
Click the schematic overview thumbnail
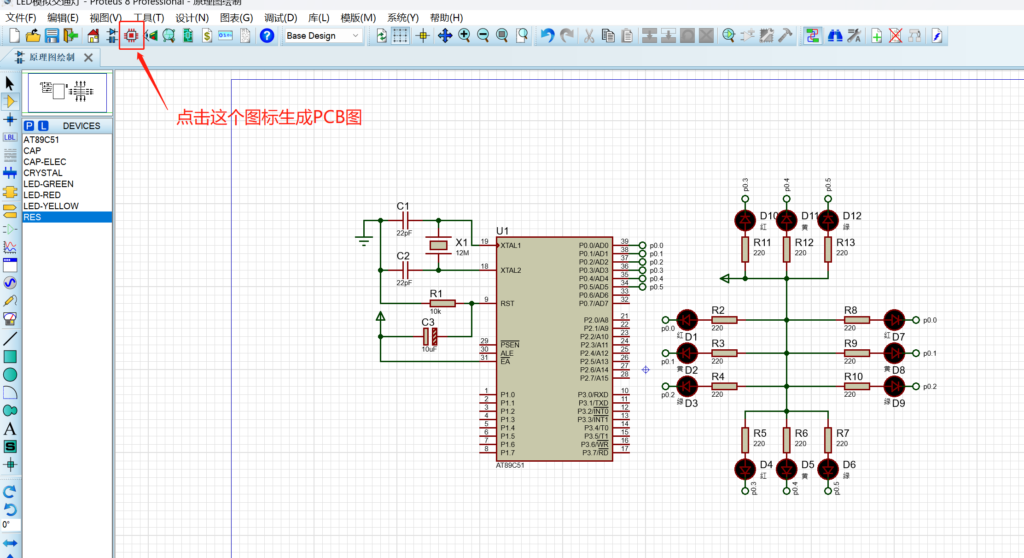66,92
